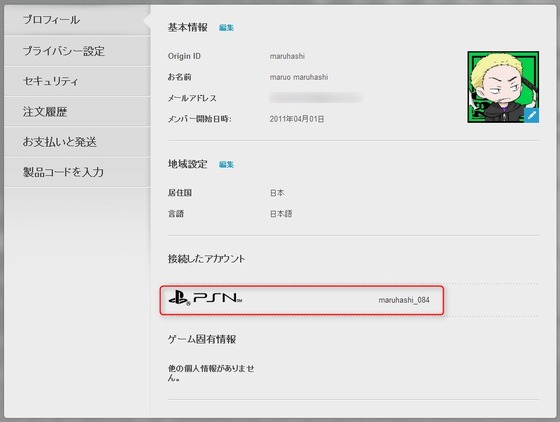Open the プライバシー設定 sidebar tab
This screenshot has height=422, width=560.
pos(77,51)
